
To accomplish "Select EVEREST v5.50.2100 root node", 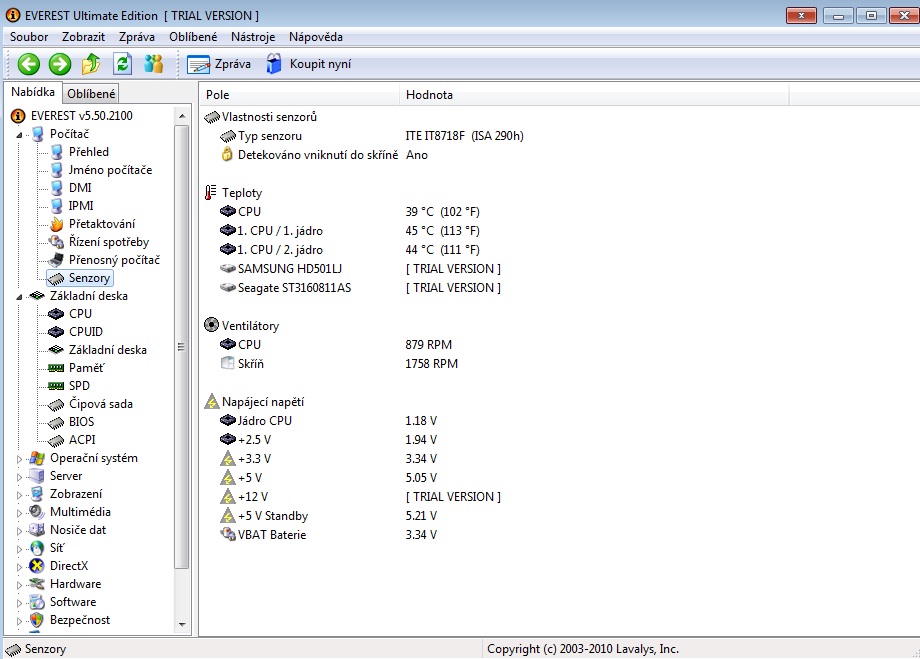I will (82, 116).
